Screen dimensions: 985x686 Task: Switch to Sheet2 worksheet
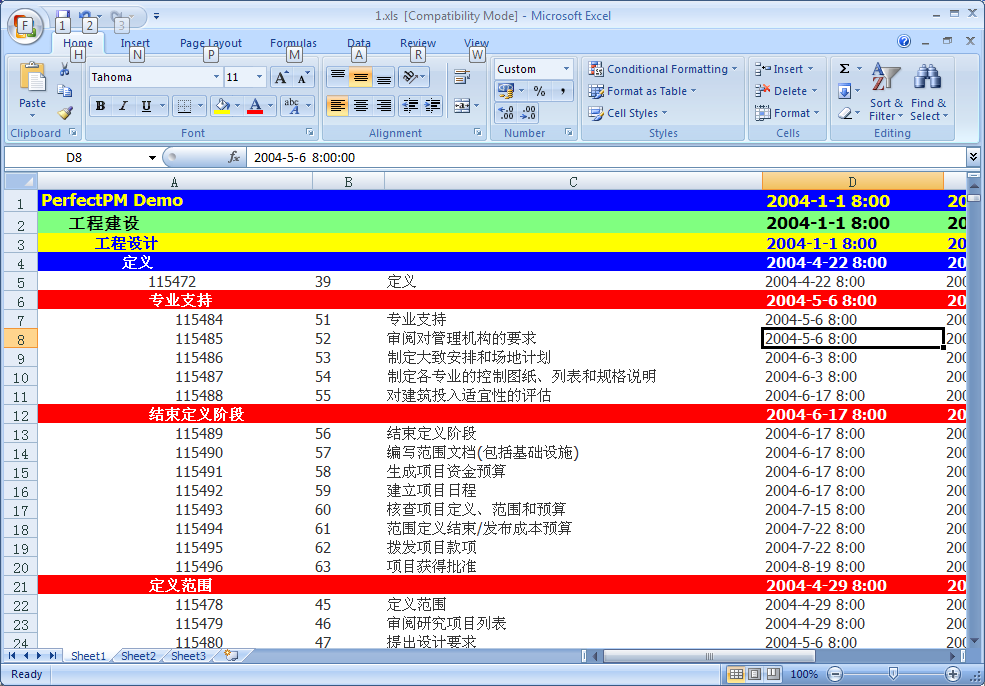(x=138, y=656)
